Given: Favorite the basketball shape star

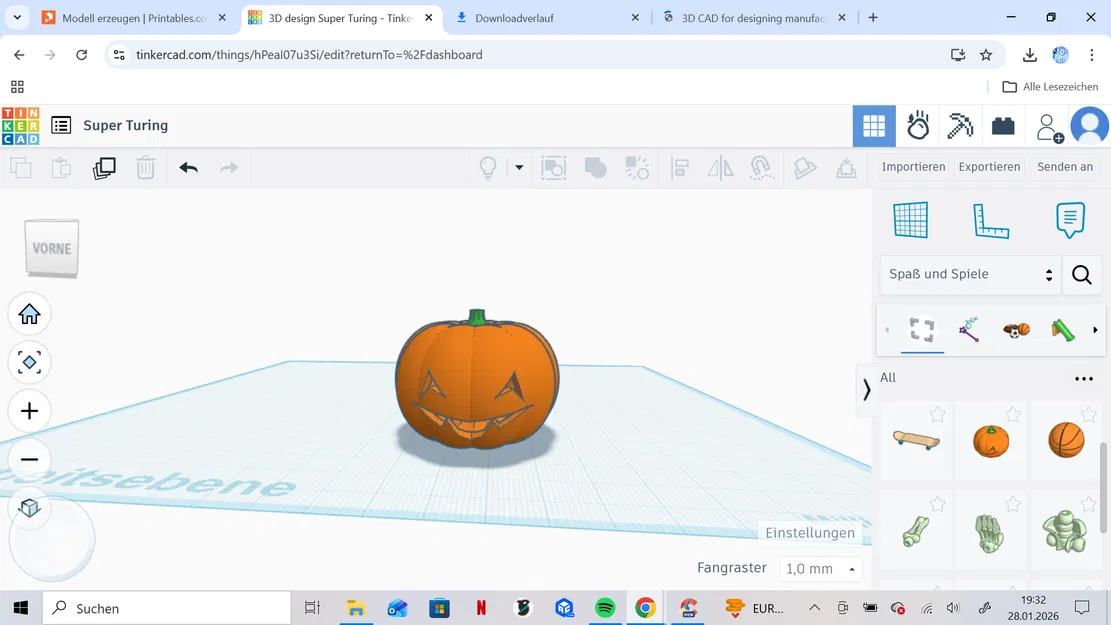Looking at the screenshot, I should [1088, 414].
